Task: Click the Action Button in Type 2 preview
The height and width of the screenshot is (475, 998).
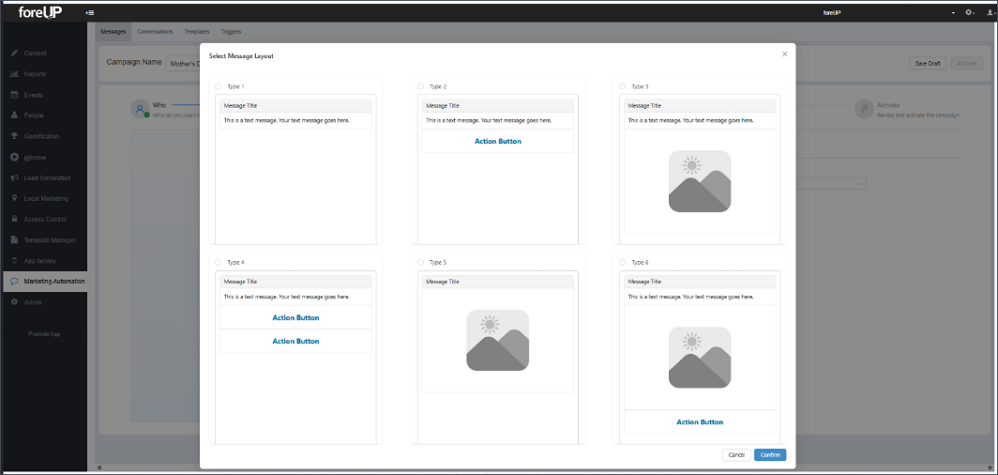Action: (498, 141)
